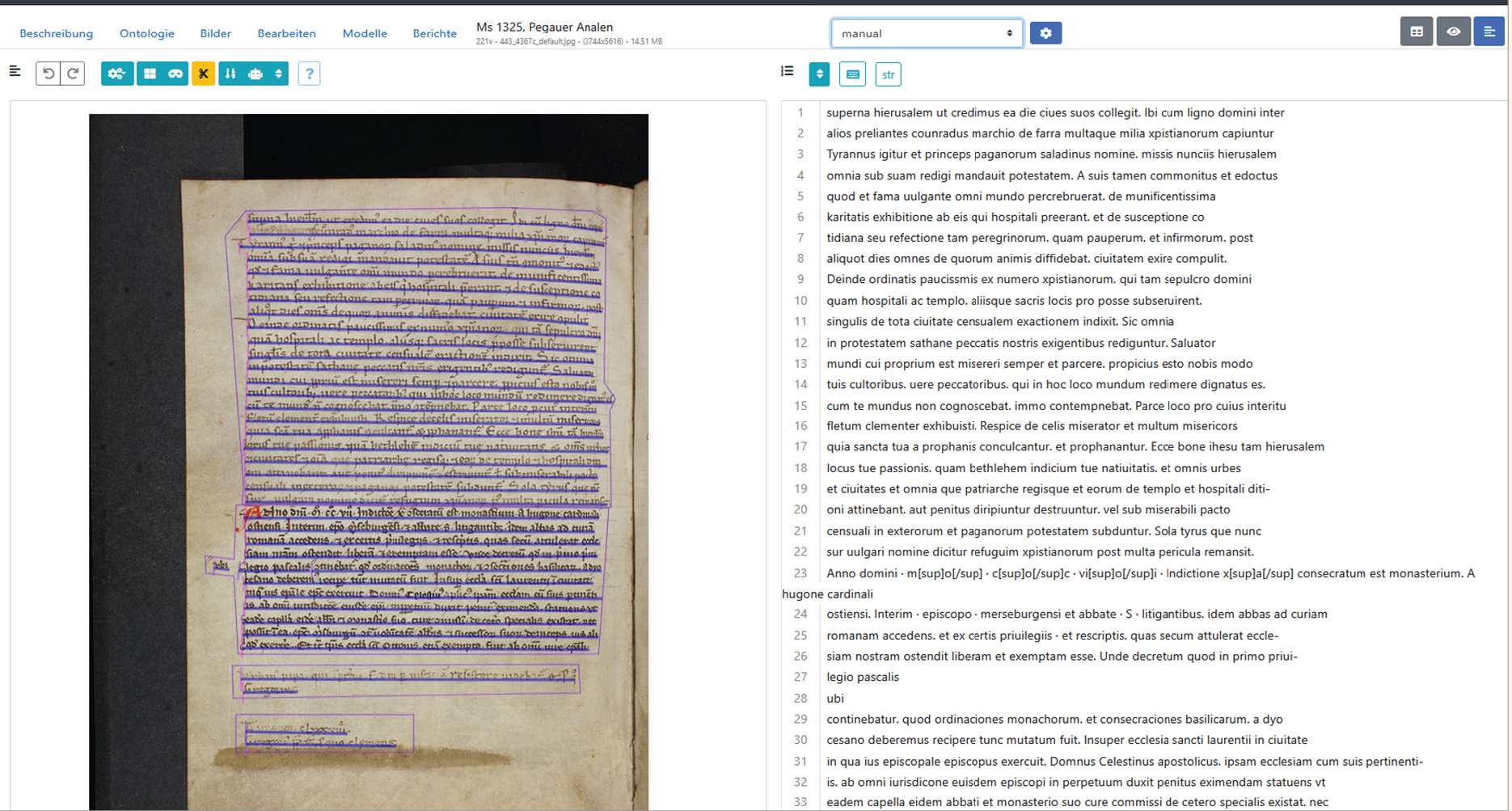The image size is (1512, 811).
Task: Run the robot automatic recognition tool
Action: coord(256,74)
